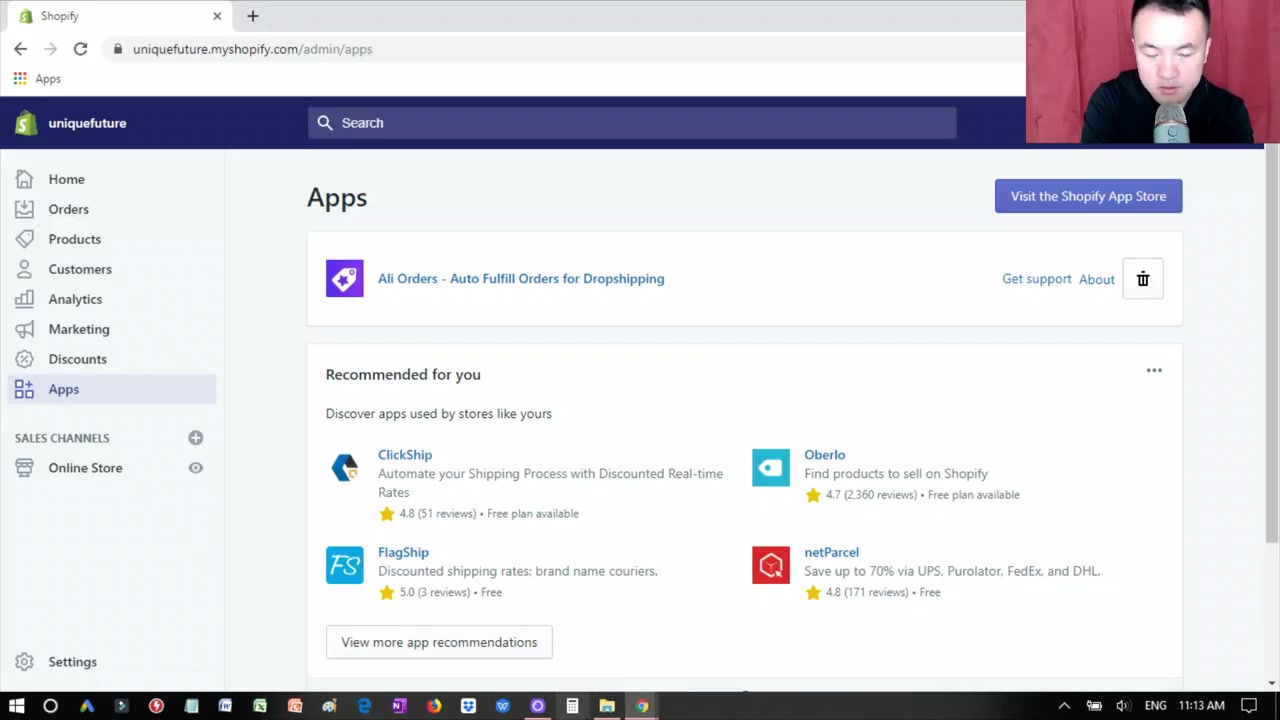View Online Store with eye icon
This screenshot has height=720, width=1280.
pos(196,468)
